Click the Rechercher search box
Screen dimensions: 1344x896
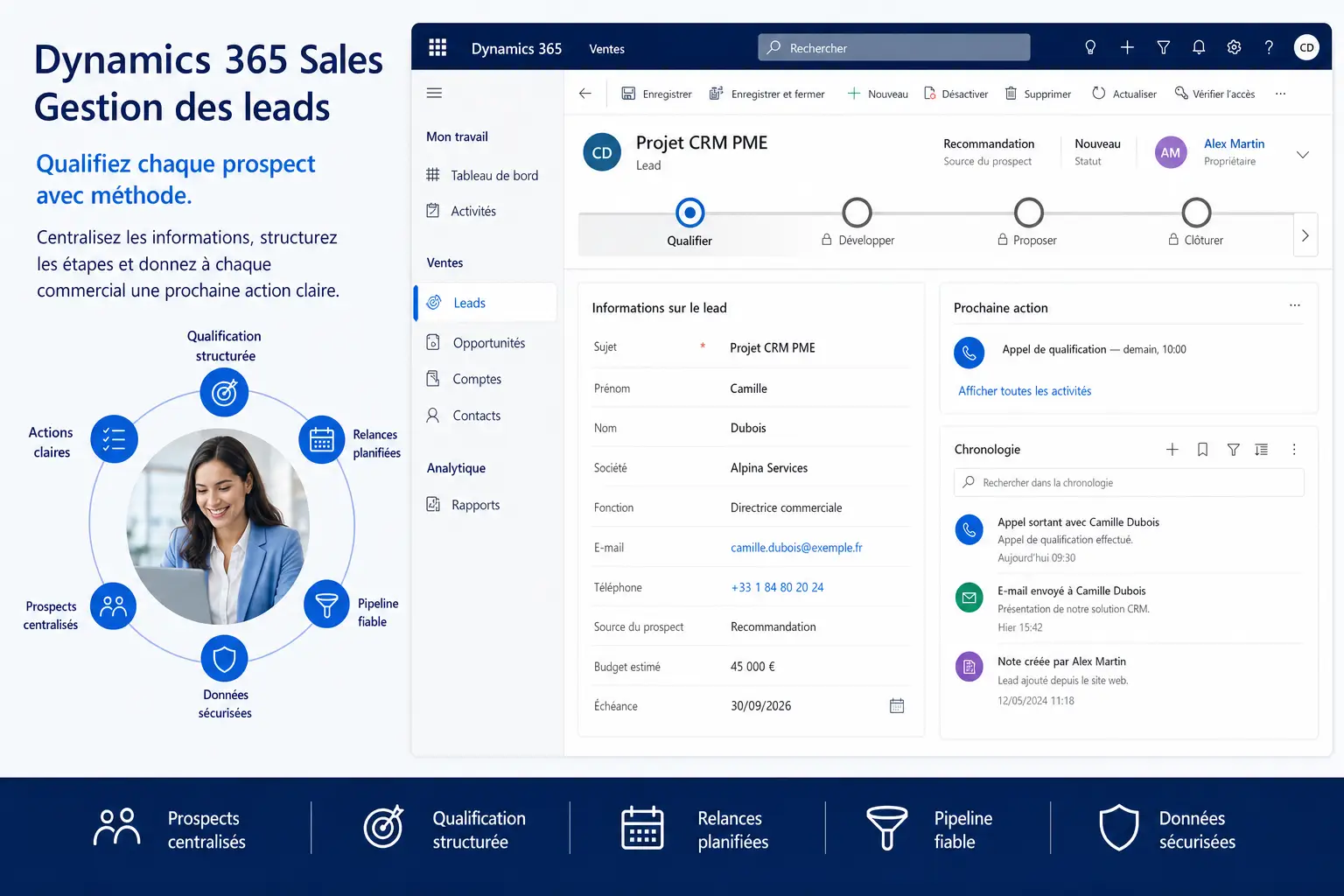click(x=893, y=47)
